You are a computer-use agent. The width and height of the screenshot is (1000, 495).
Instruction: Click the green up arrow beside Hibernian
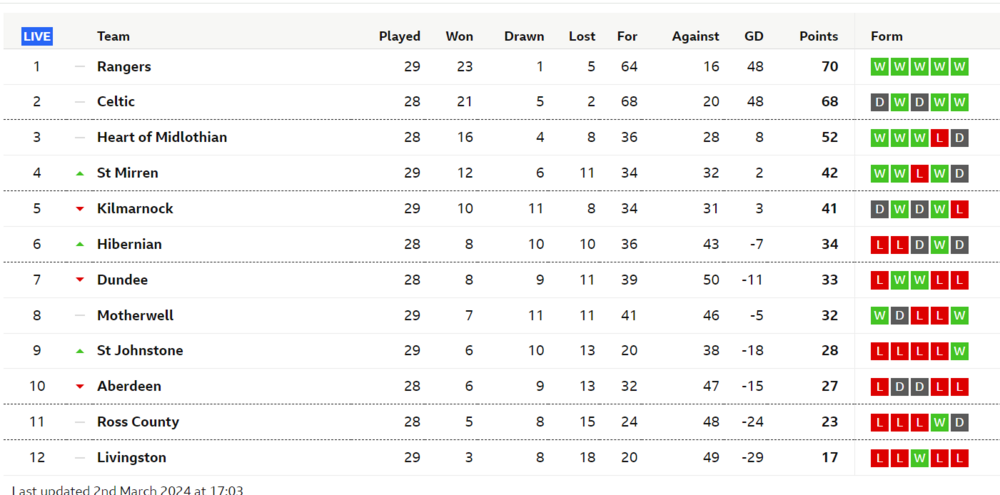80,244
